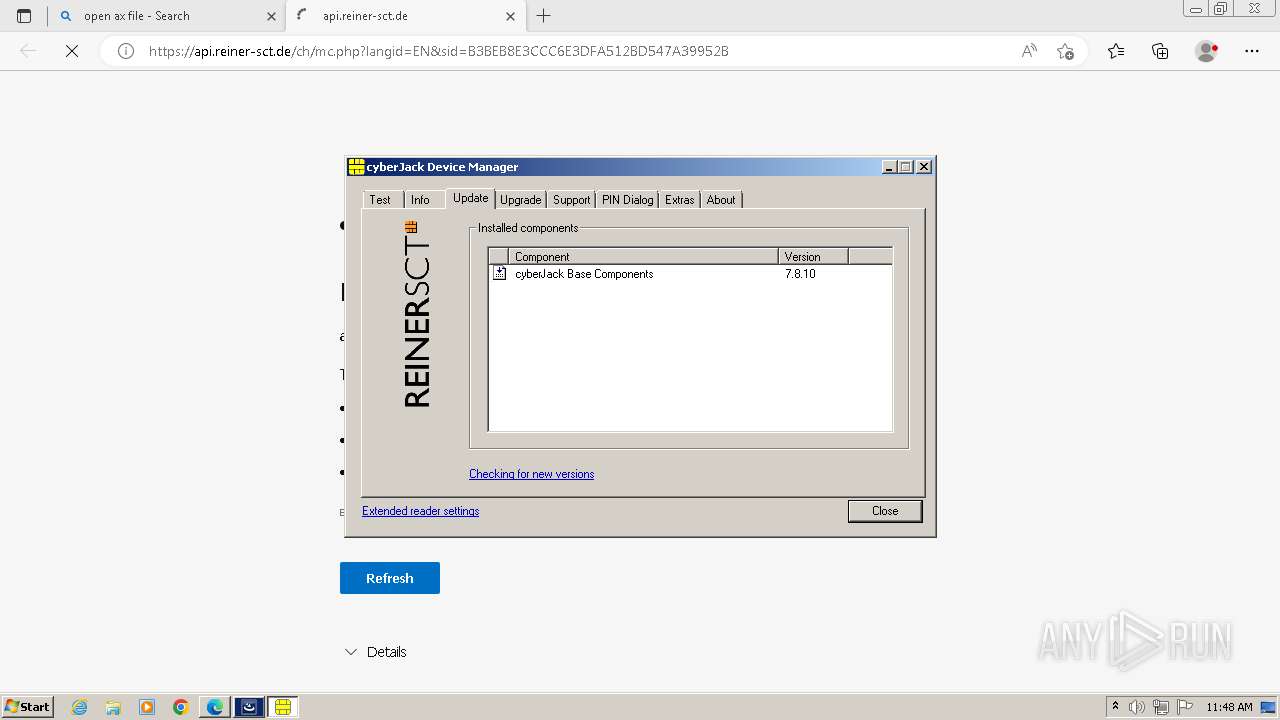This screenshot has height=720, width=1280.
Task: Click the blue Refresh button
Action: (x=390, y=578)
